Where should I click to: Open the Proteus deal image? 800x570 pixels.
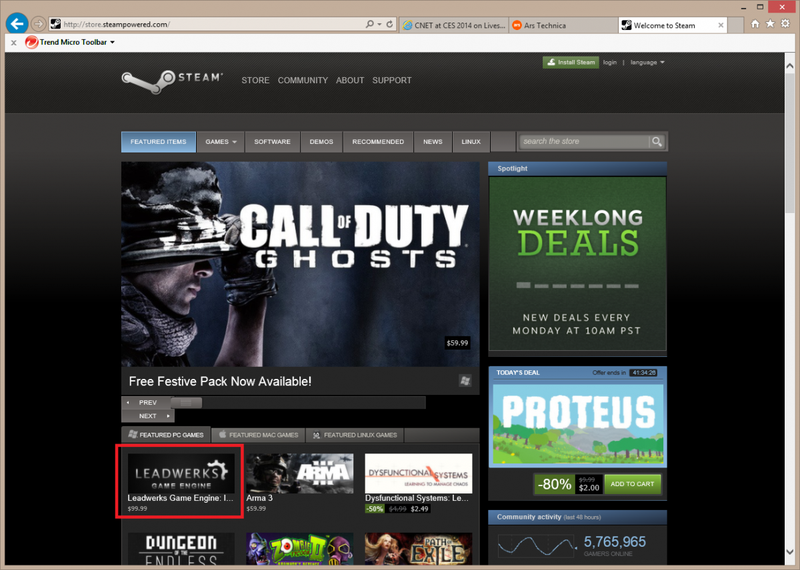click(x=578, y=423)
